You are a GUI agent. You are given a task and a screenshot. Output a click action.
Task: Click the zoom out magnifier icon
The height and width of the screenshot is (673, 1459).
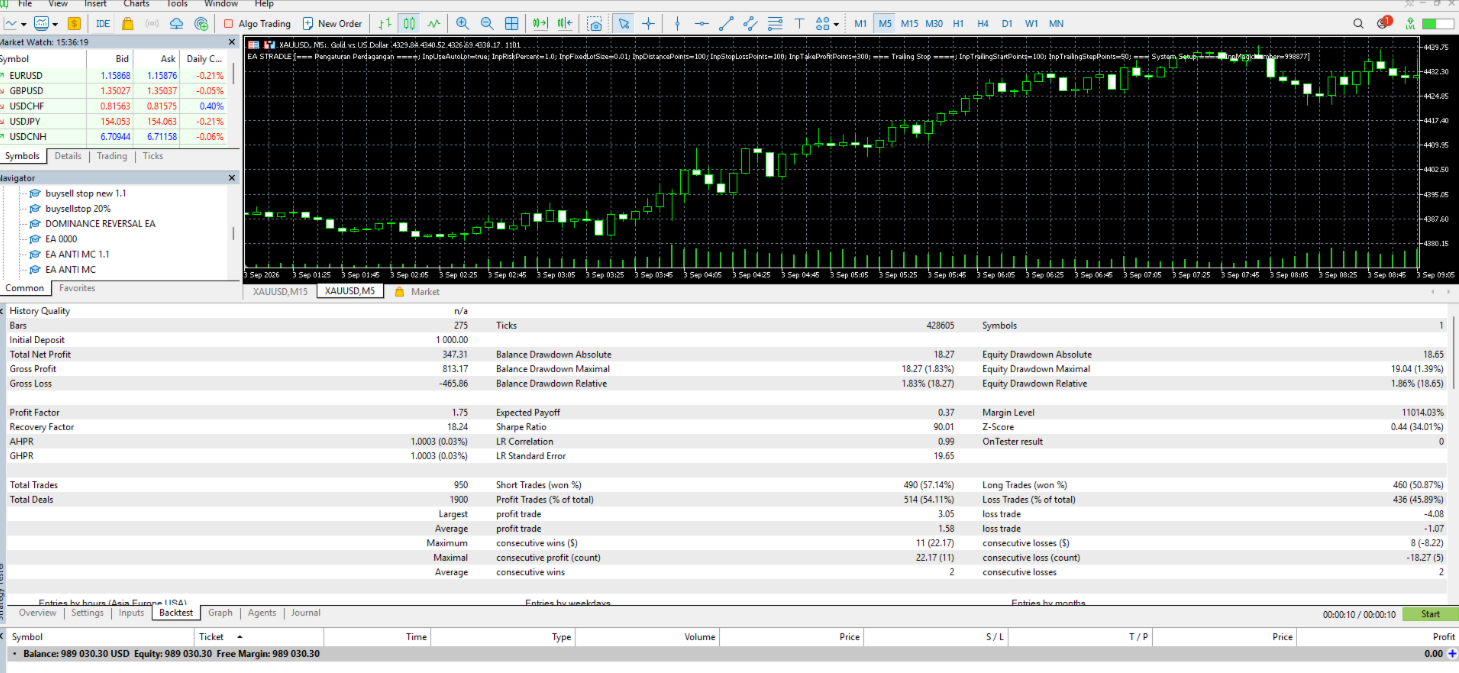click(x=487, y=23)
